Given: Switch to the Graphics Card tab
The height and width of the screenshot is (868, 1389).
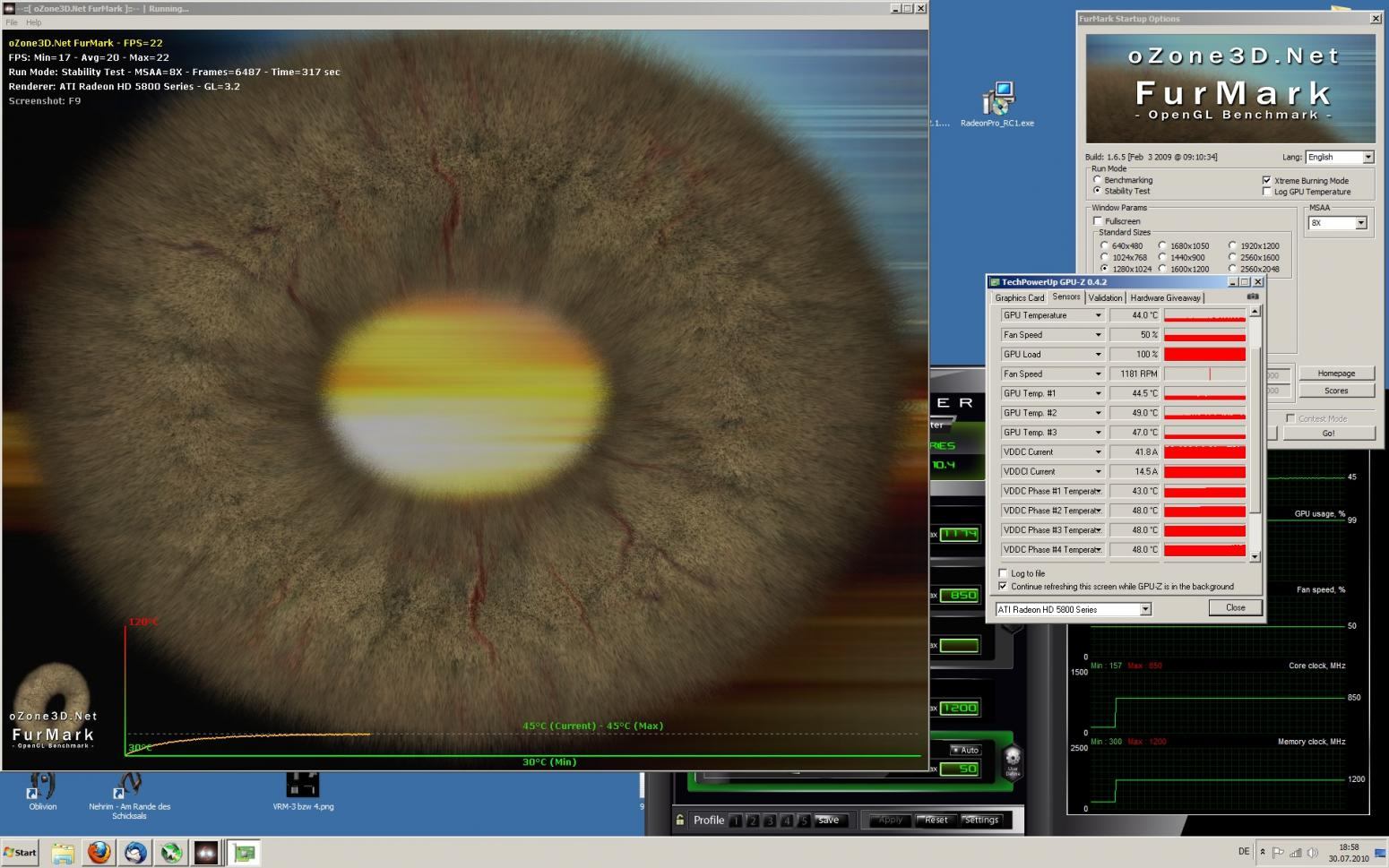Looking at the screenshot, I should click(1019, 297).
